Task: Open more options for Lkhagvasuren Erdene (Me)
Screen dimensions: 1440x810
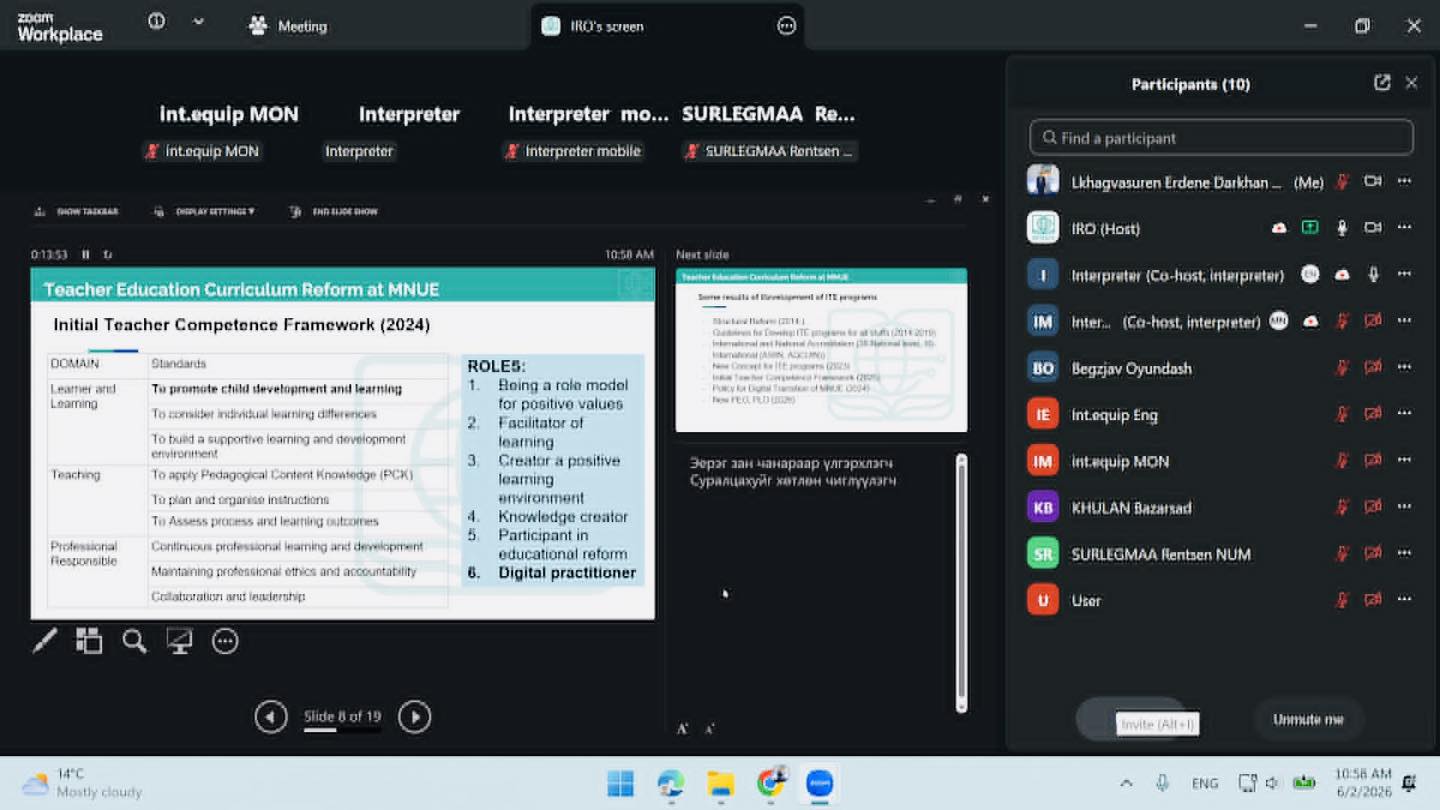Action: pos(1404,182)
